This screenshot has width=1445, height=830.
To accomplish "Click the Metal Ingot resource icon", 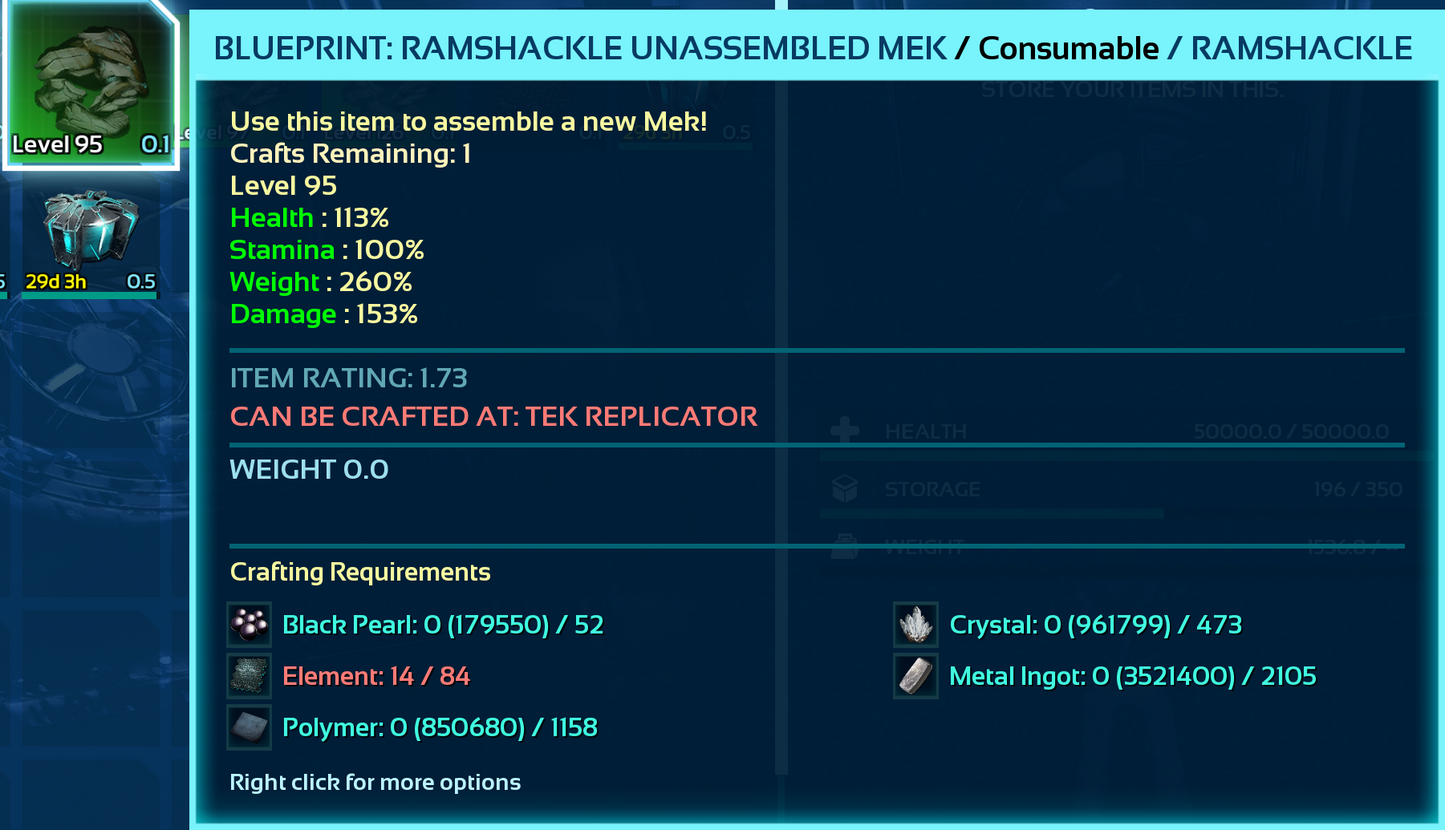I will pos(916,677).
